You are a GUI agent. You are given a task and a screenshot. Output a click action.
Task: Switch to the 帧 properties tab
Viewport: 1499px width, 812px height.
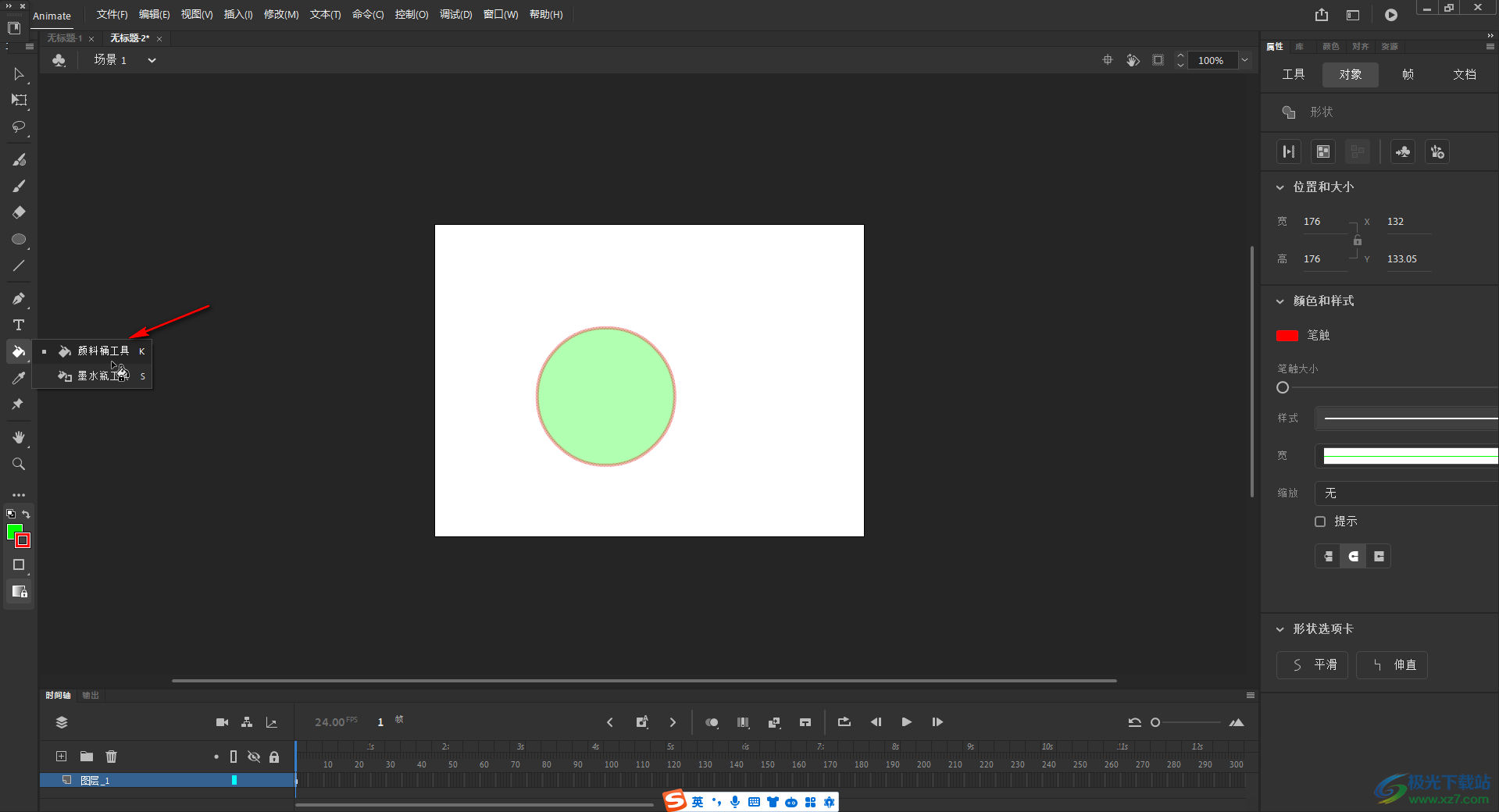click(x=1408, y=74)
